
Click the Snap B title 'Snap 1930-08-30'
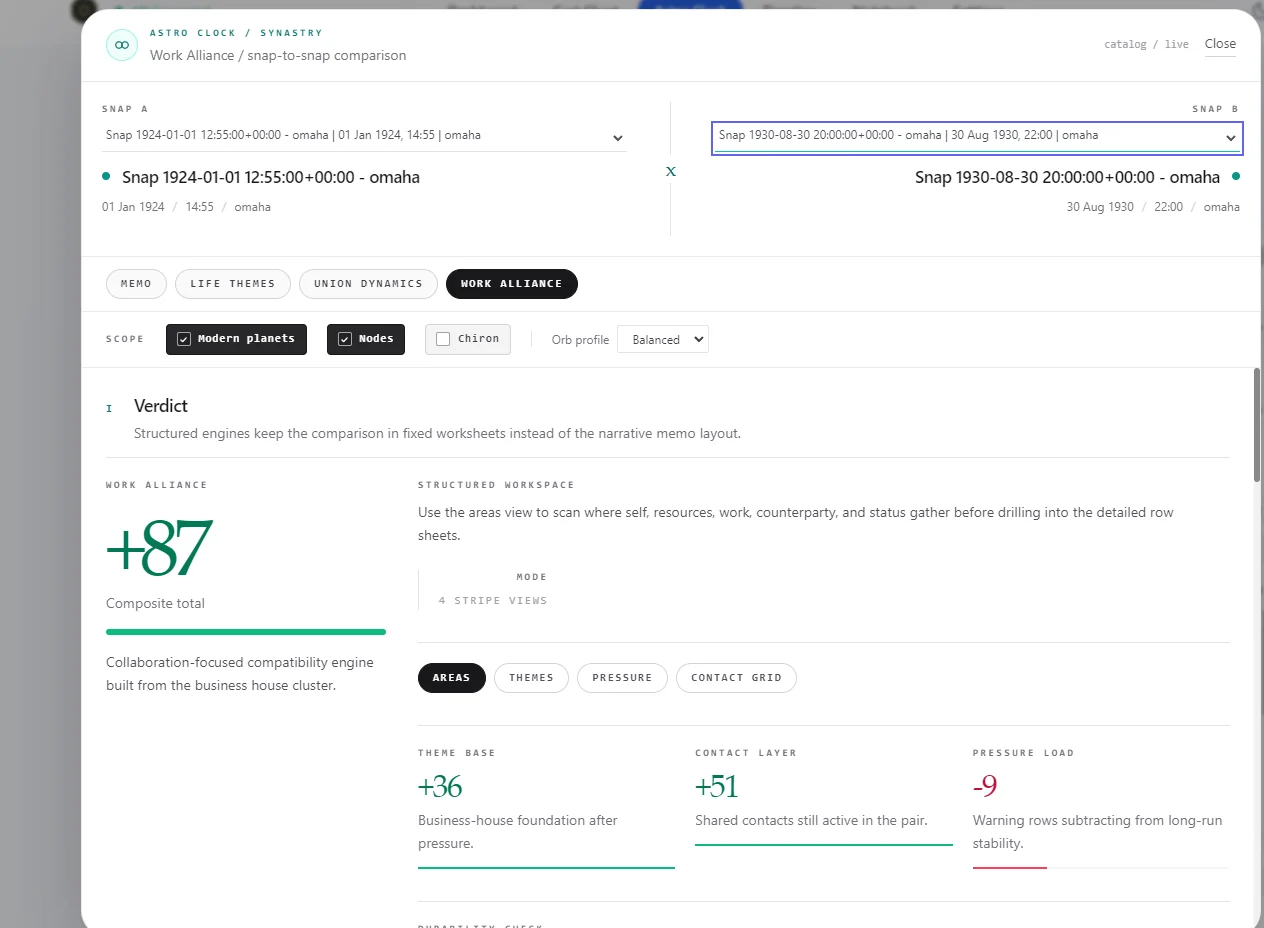1067,177
